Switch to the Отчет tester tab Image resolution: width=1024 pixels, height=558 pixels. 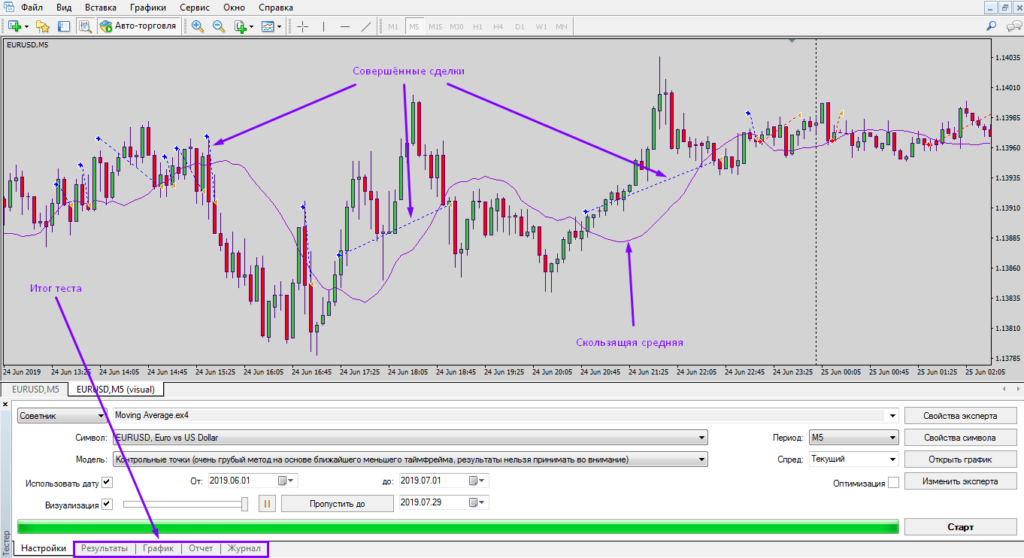[x=200, y=548]
